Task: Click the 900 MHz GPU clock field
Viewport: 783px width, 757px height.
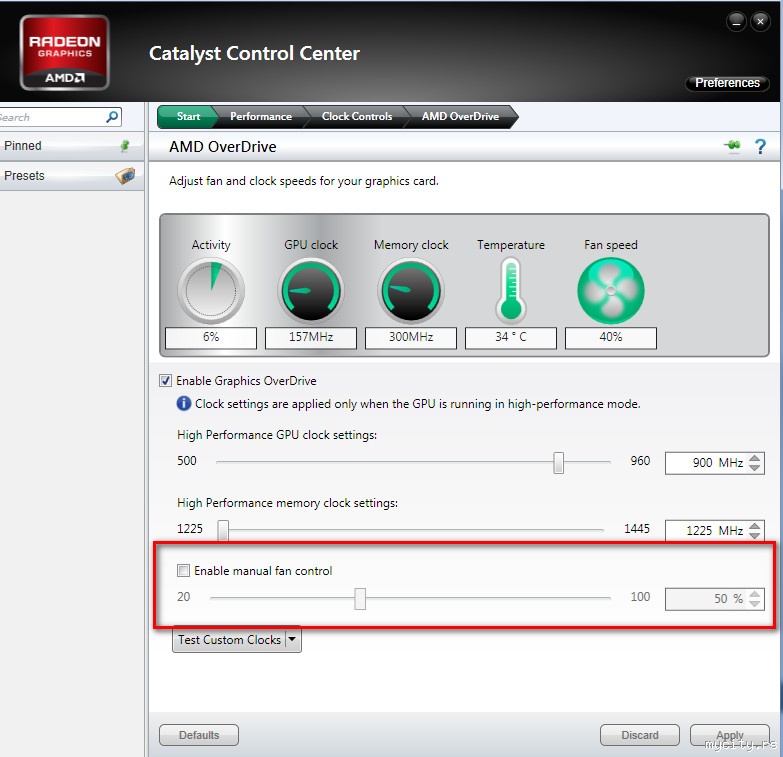Action: tap(715, 463)
